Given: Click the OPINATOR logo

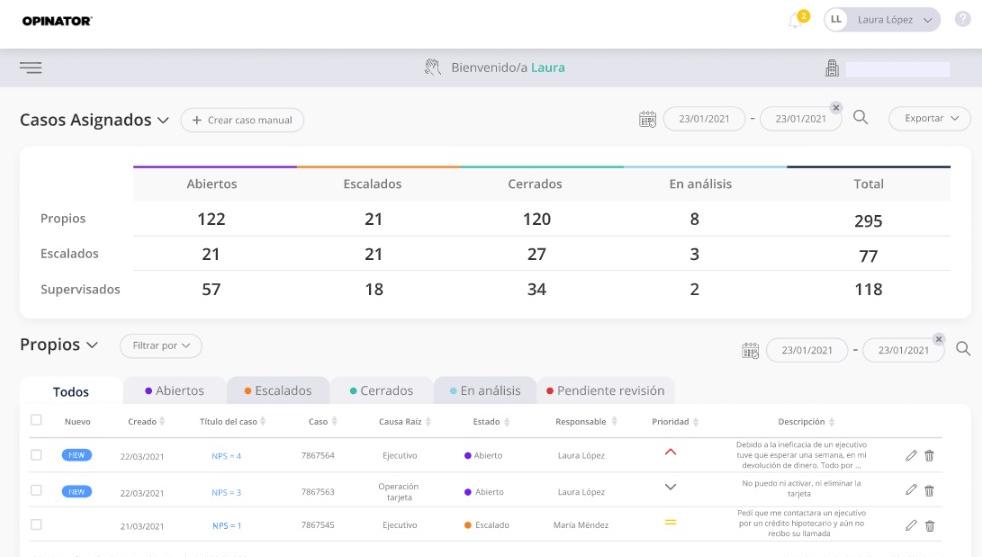Looking at the screenshot, I should click(57, 21).
